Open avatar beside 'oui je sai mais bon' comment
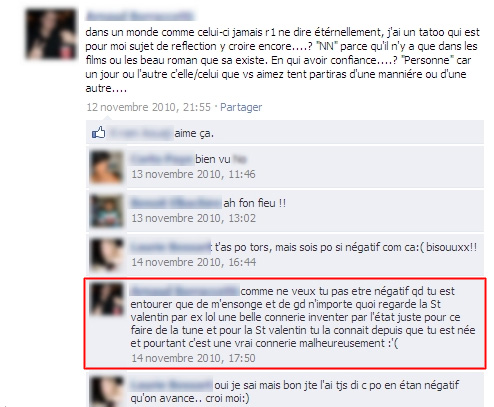 (x=107, y=392)
